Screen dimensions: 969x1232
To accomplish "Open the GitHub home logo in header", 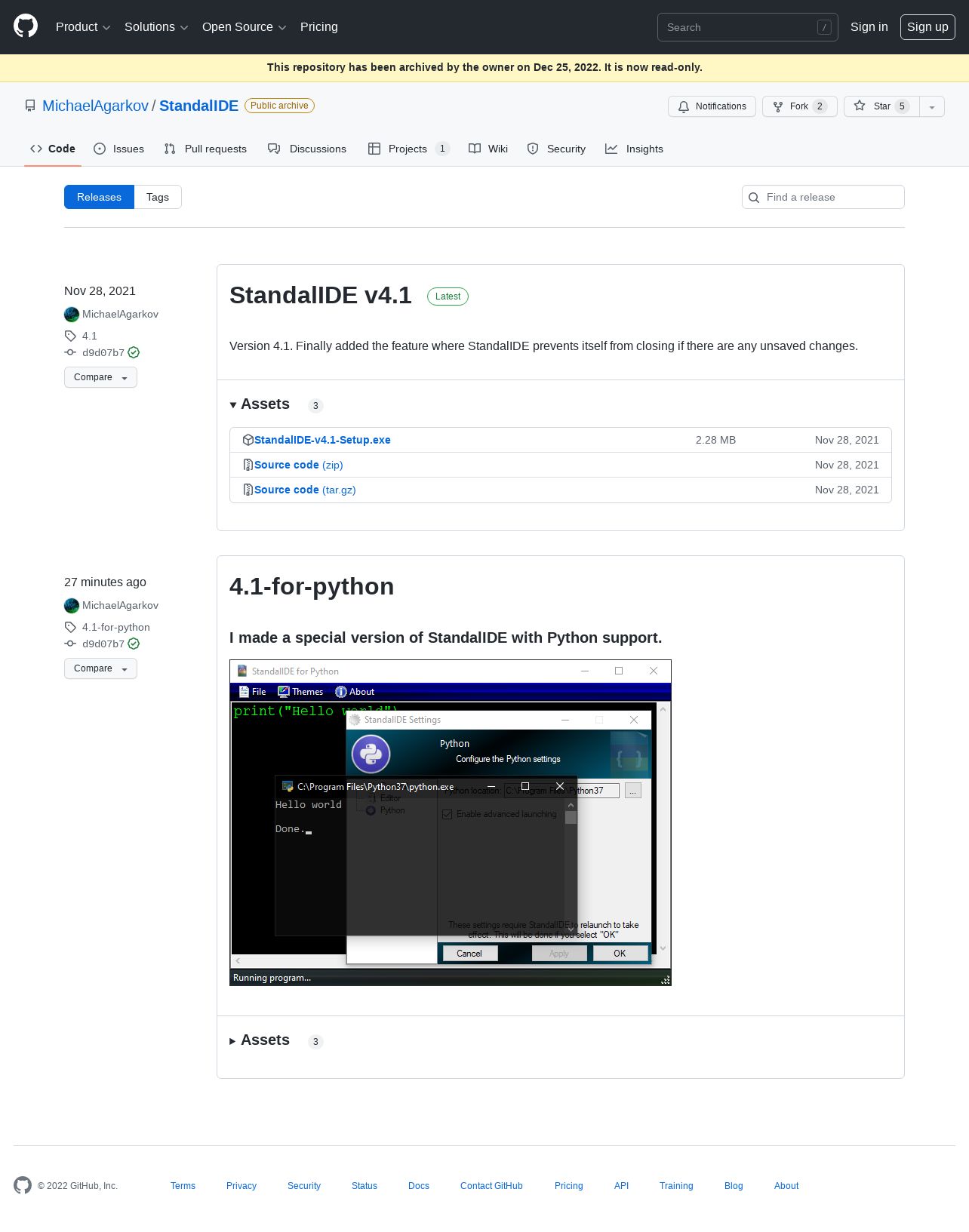I will tap(26, 26).
